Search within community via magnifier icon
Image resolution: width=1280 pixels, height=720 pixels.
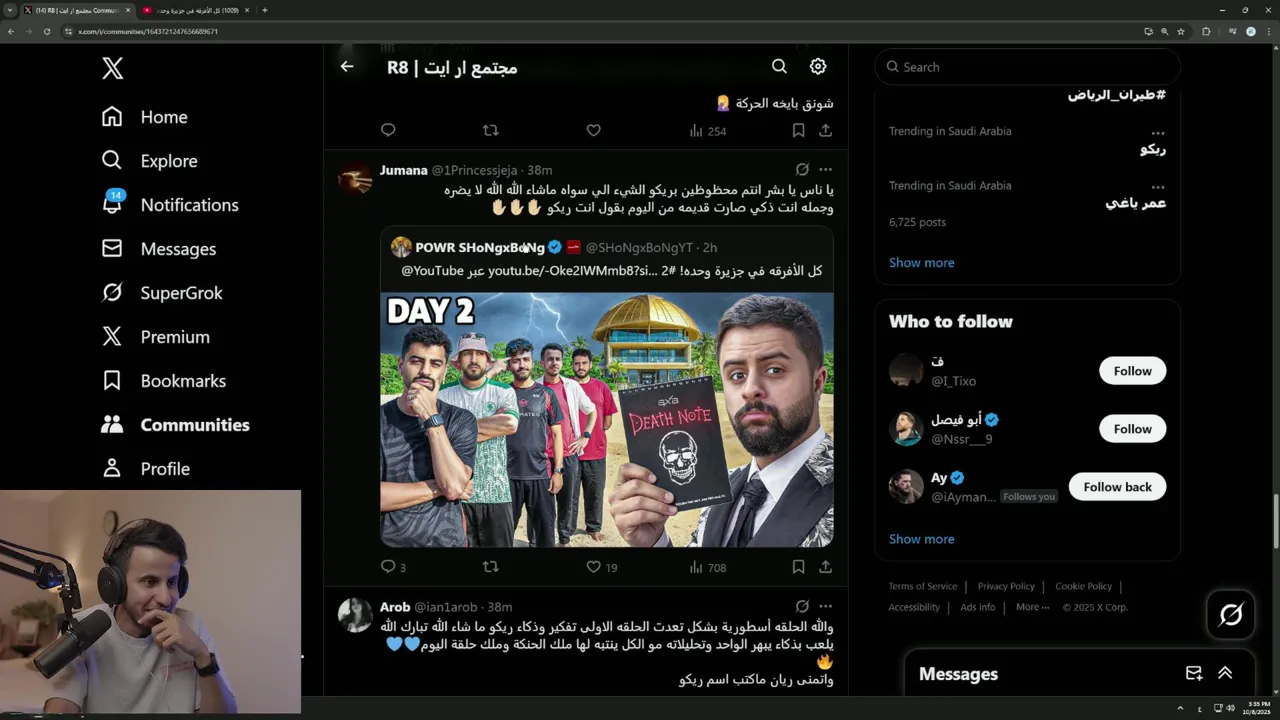click(779, 66)
